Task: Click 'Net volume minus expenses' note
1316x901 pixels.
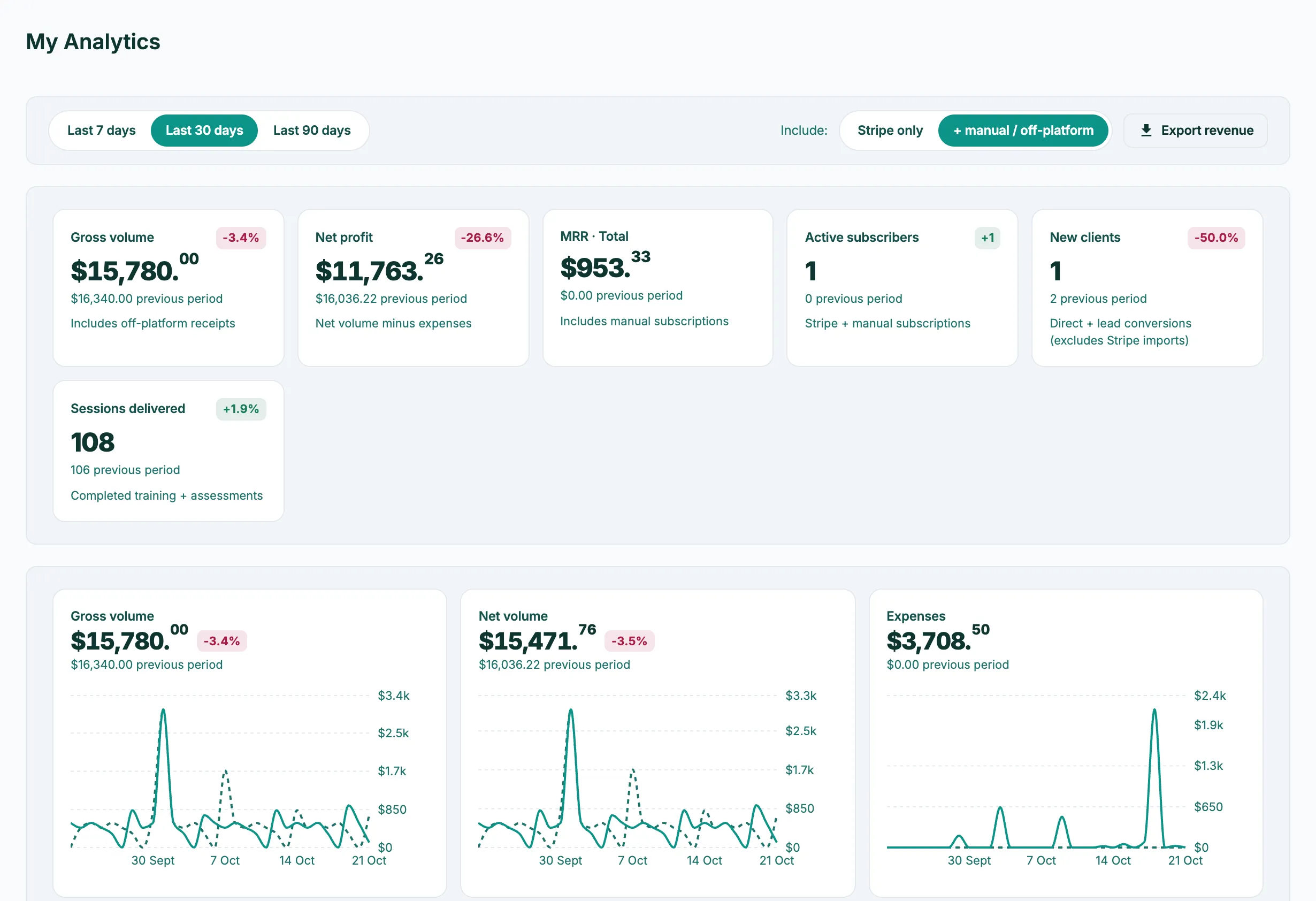Action: 394,323
